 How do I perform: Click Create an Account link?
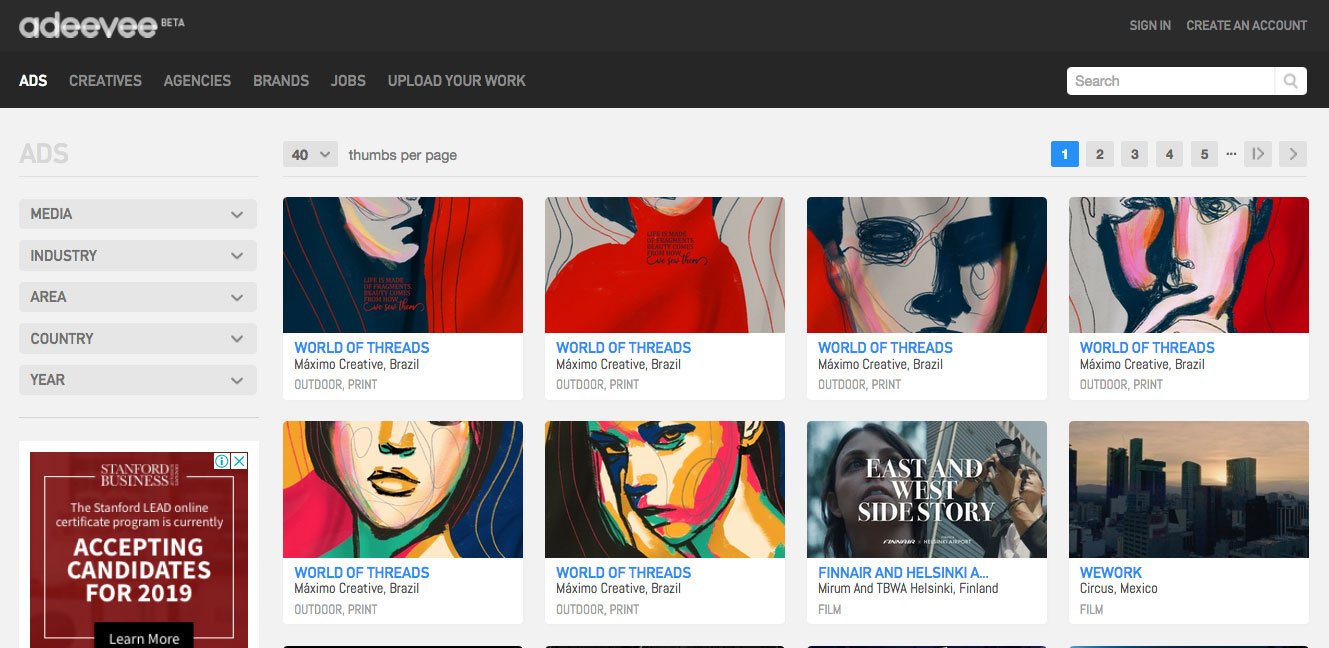(1246, 26)
